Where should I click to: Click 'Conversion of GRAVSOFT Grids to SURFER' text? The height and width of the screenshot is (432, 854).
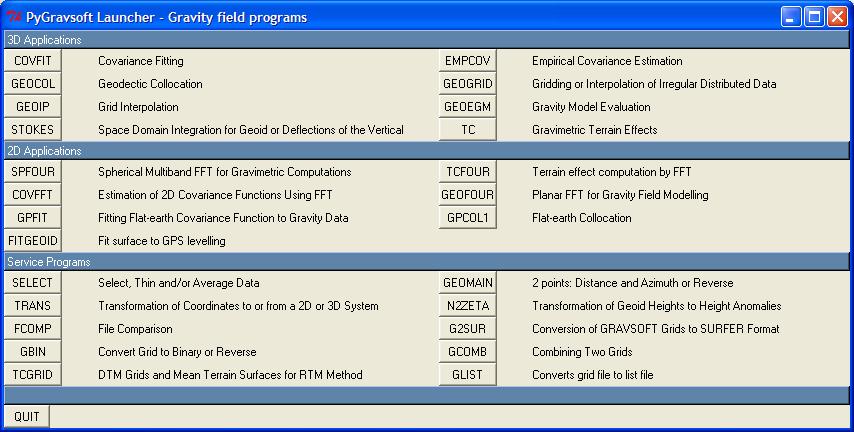tap(656, 329)
